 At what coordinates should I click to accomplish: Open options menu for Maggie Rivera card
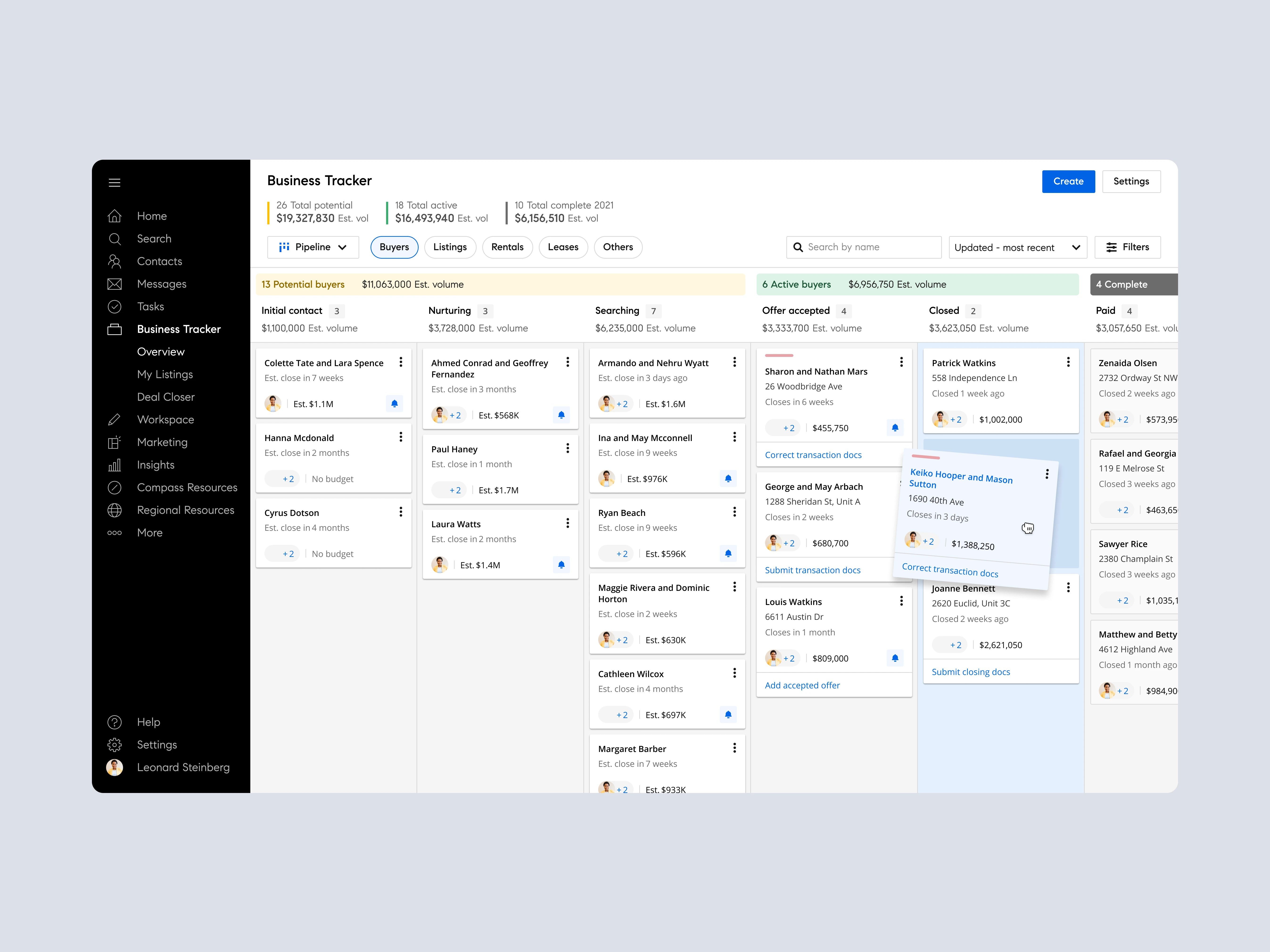click(734, 587)
